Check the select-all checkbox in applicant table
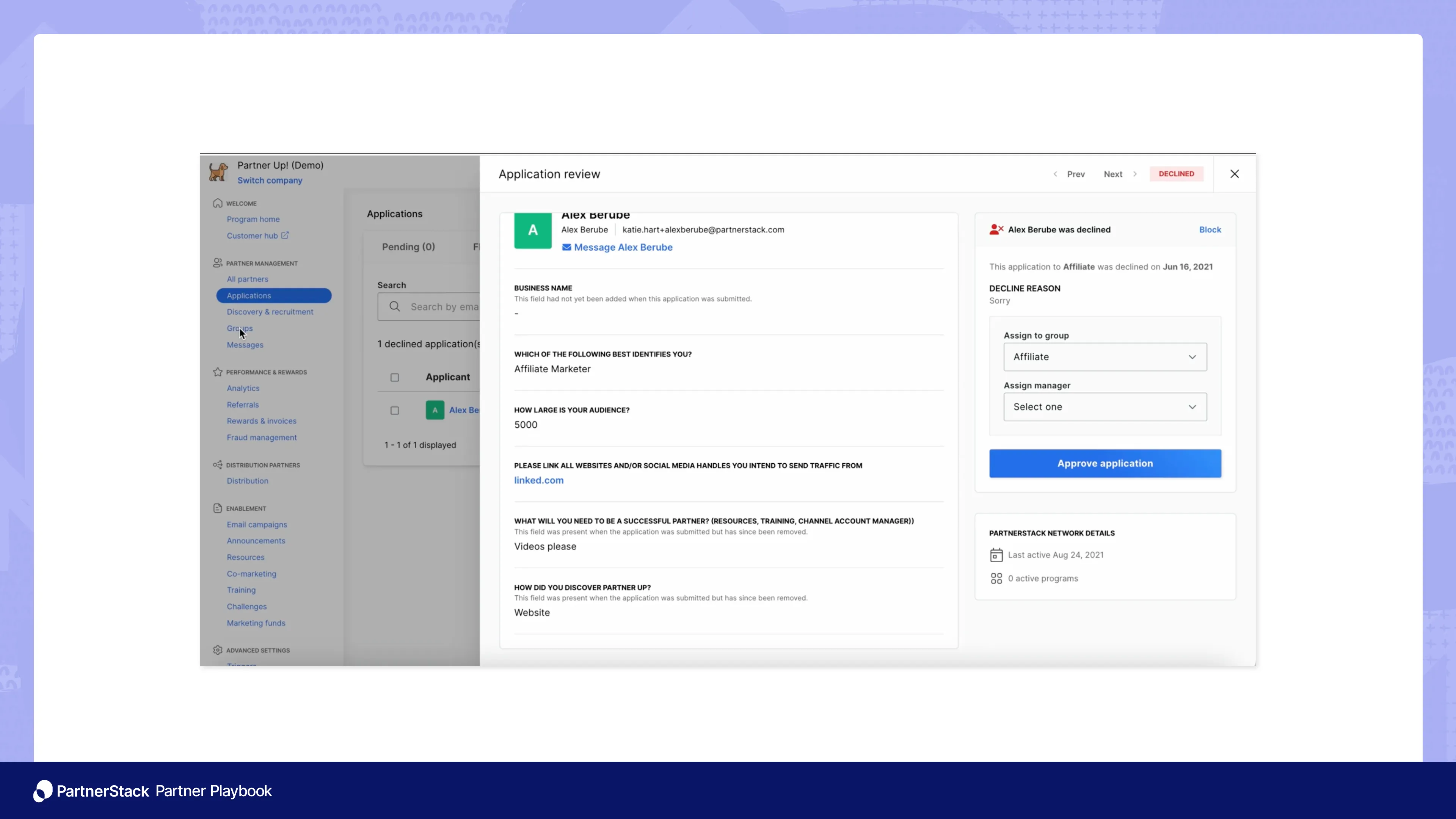The height and width of the screenshot is (819, 1456). (394, 377)
